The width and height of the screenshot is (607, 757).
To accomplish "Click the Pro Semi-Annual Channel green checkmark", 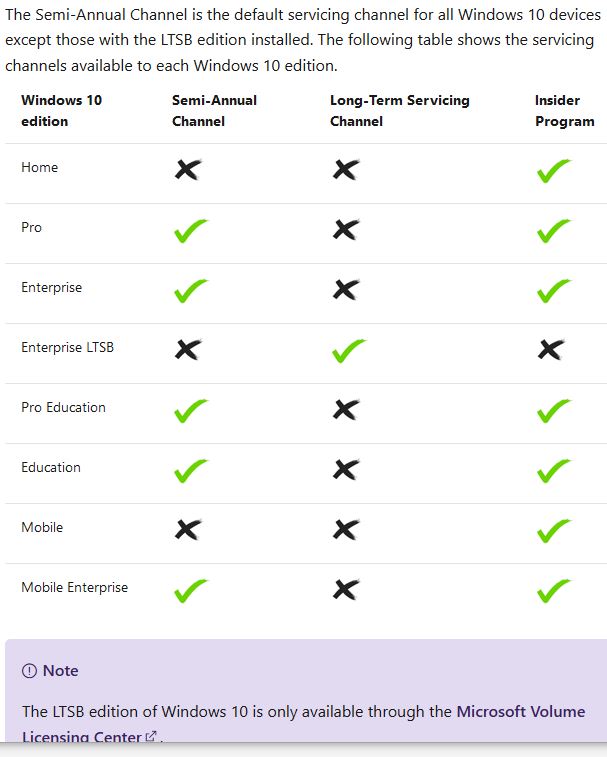I will (x=190, y=231).
